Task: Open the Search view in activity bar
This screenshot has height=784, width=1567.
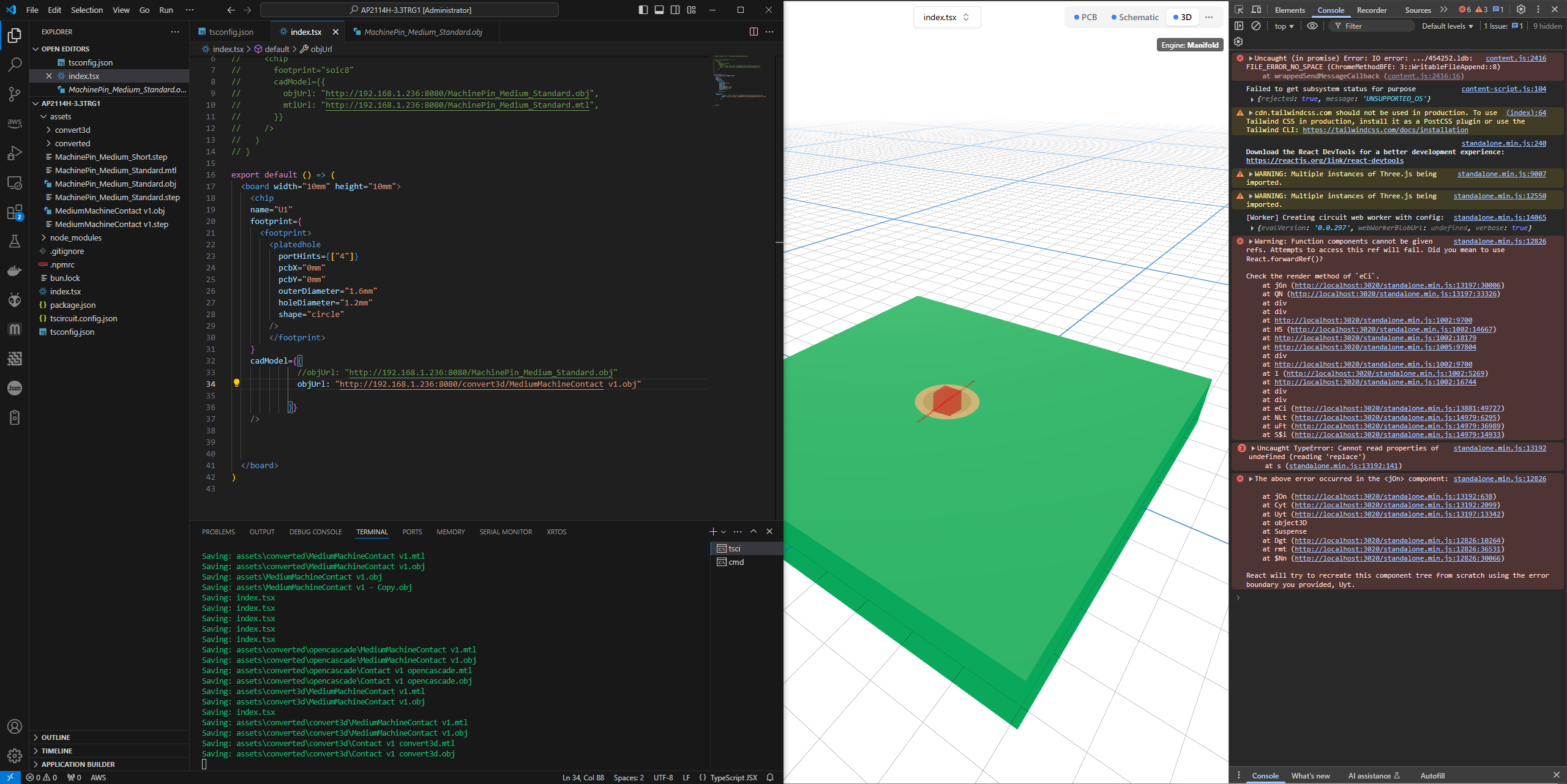Action: (15, 64)
